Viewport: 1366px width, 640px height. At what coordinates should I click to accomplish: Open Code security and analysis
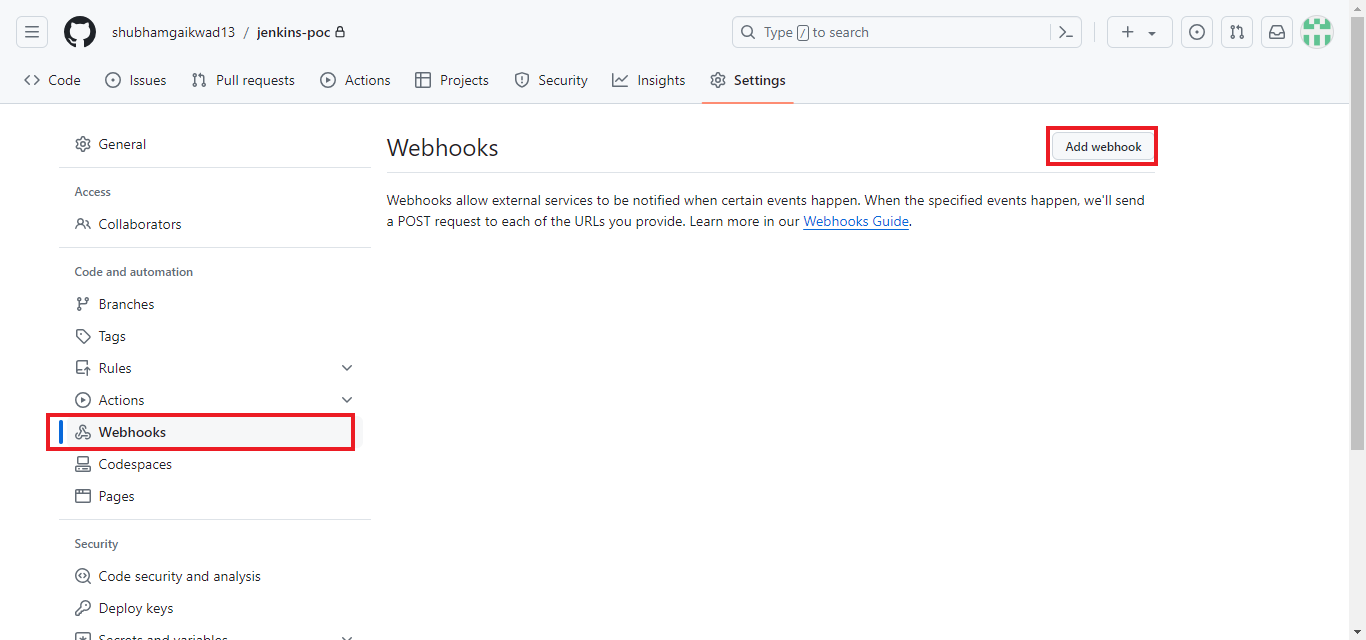[x=214, y=576]
